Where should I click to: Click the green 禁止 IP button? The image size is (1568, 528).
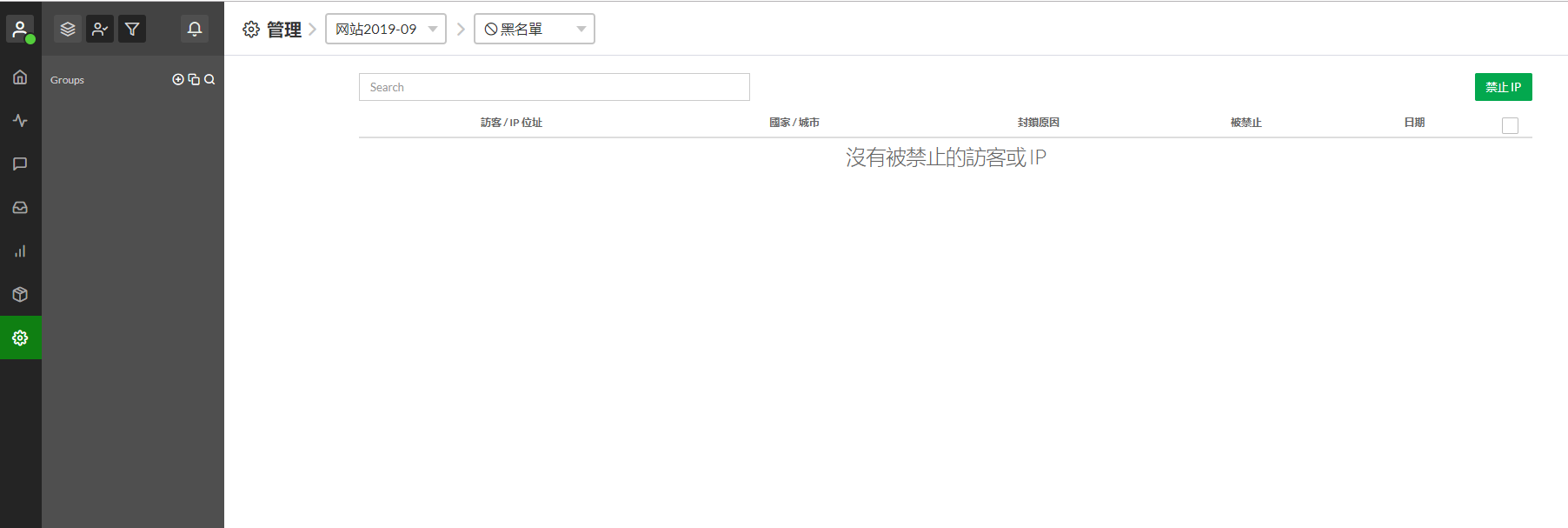(1503, 87)
